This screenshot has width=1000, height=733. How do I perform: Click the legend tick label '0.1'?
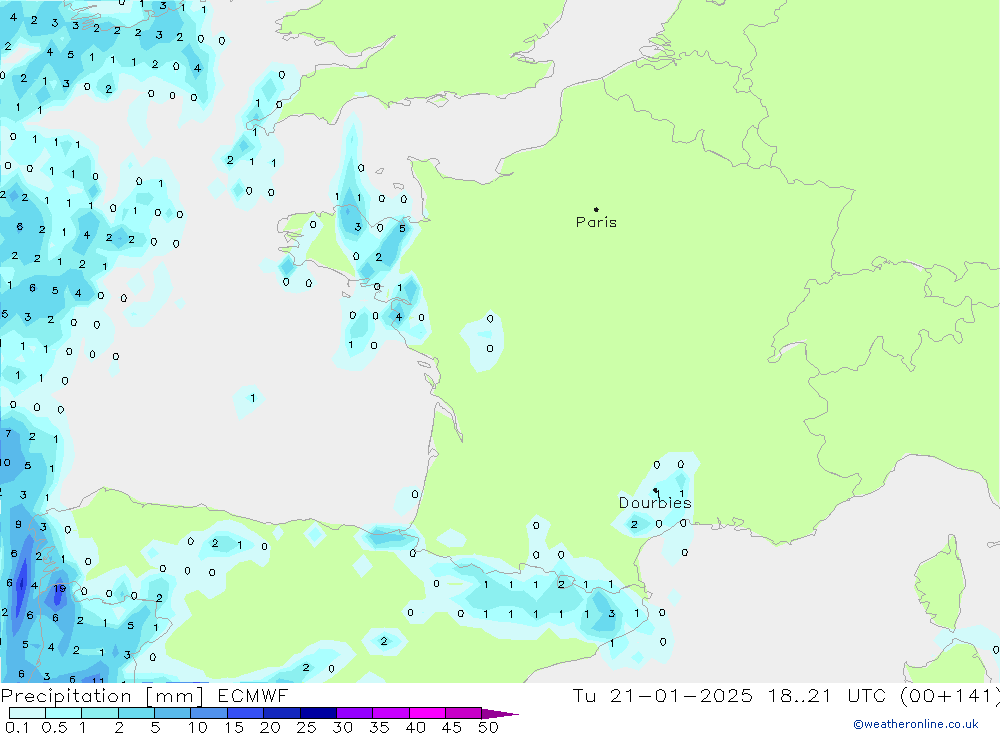[17, 727]
